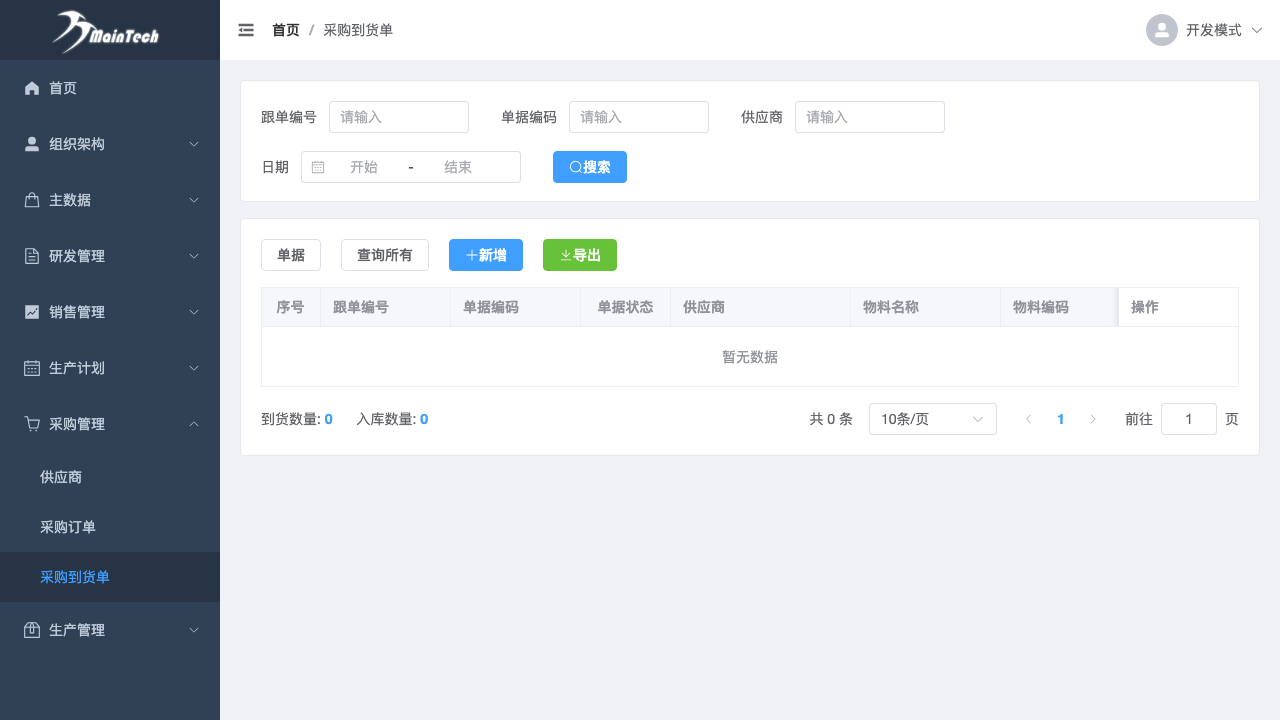Viewport: 1280px width, 720px height.
Task: Expand the 组织架构 menu
Action: click(x=110, y=144)
